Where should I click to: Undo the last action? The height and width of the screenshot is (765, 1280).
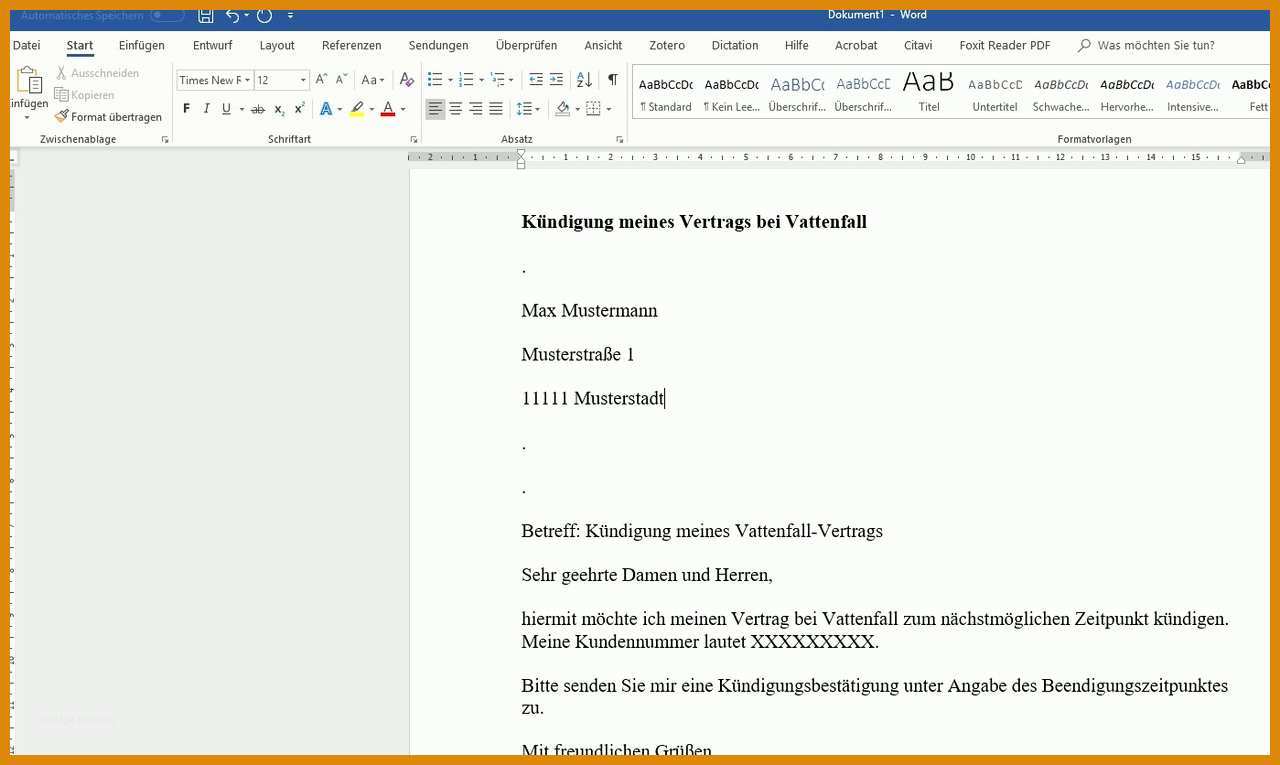pos(232,15)
